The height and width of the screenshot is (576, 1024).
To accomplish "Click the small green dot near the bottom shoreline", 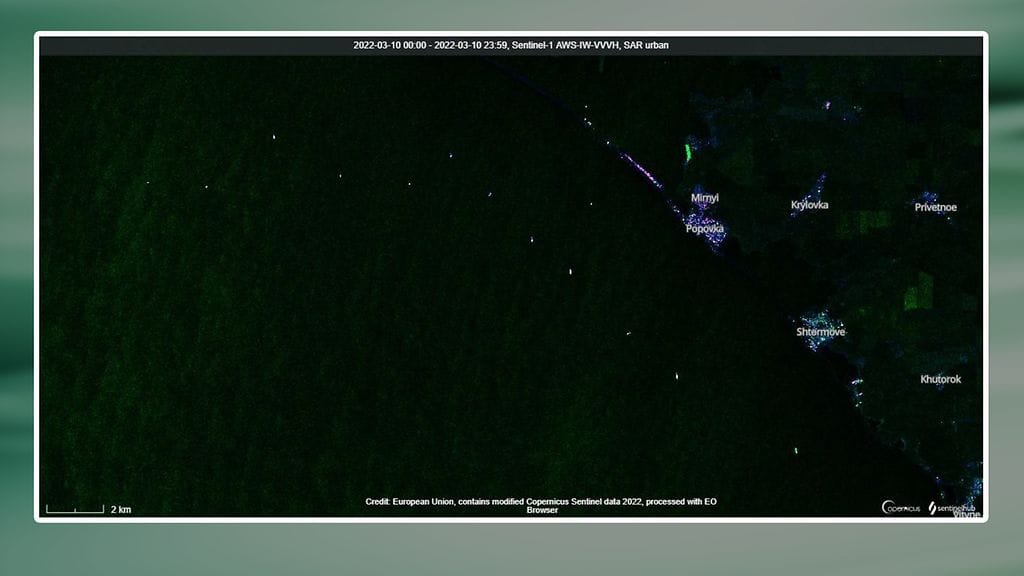I will [x=796, y=451].
